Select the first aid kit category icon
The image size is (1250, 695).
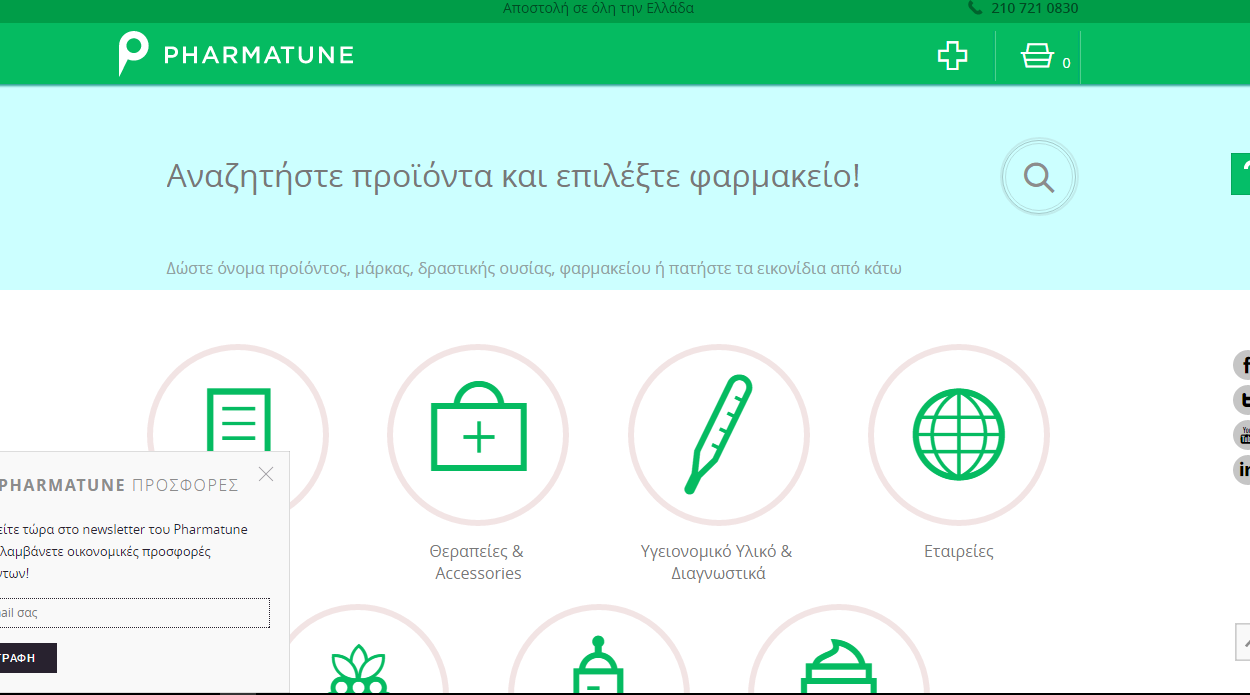[478, 435]
